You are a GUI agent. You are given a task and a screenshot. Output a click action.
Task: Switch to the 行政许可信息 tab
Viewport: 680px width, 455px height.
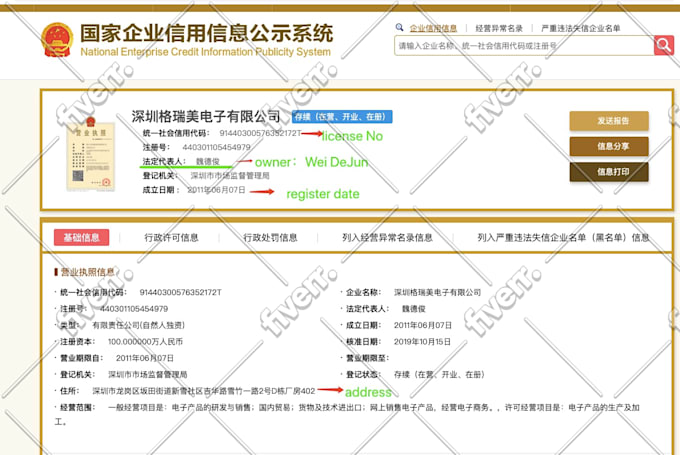tap(171, 237)
